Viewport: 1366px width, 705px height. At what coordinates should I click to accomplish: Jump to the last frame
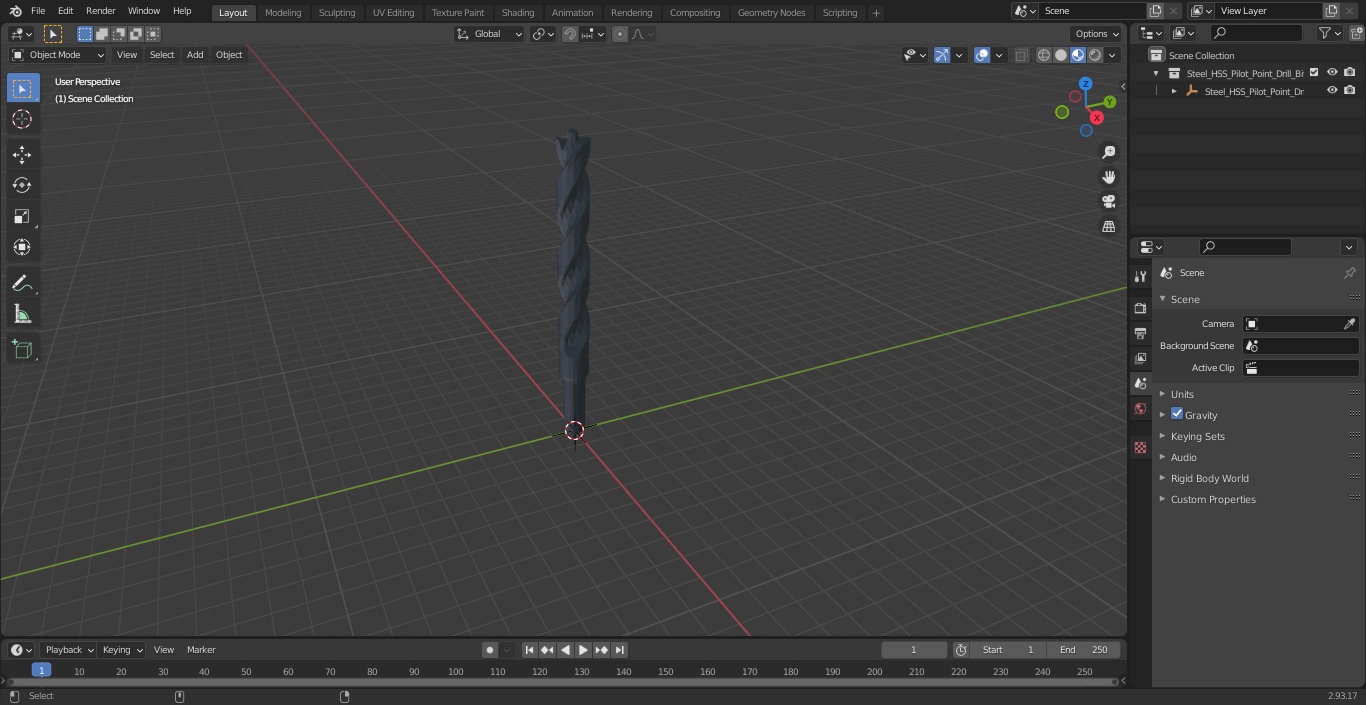pos(619,650)
